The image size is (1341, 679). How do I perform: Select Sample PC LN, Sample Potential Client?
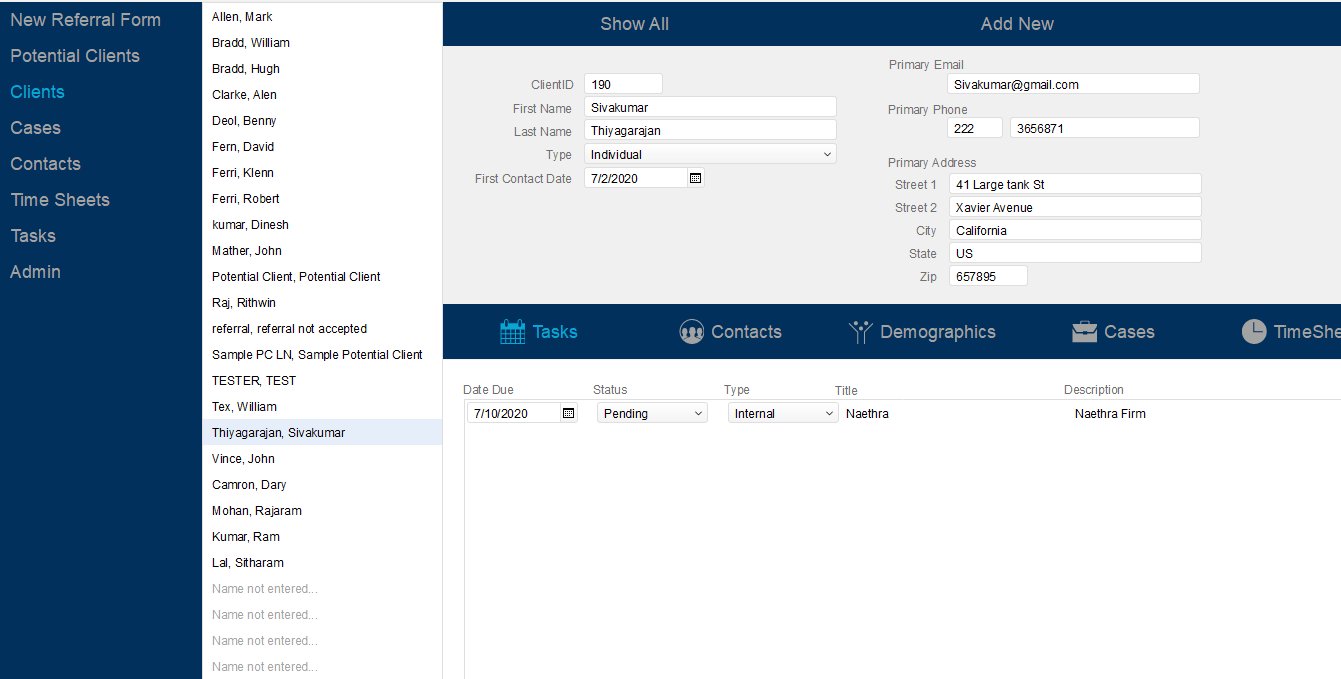[x=322, y=355]
